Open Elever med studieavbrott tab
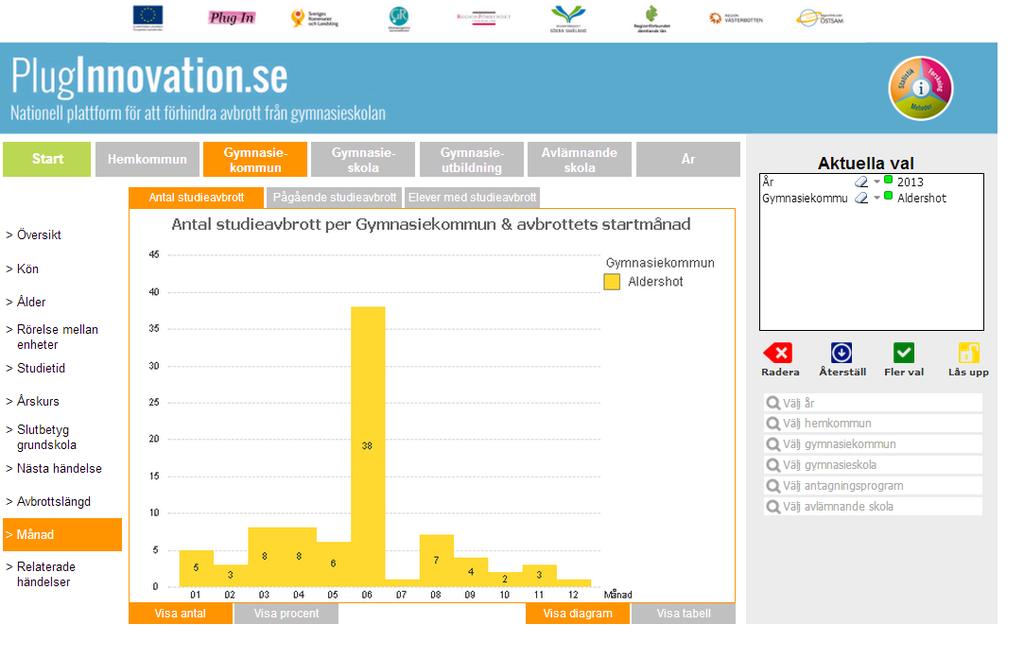Image resolution: width=1024 pixels, height=659 pixels. click(472, 197)
